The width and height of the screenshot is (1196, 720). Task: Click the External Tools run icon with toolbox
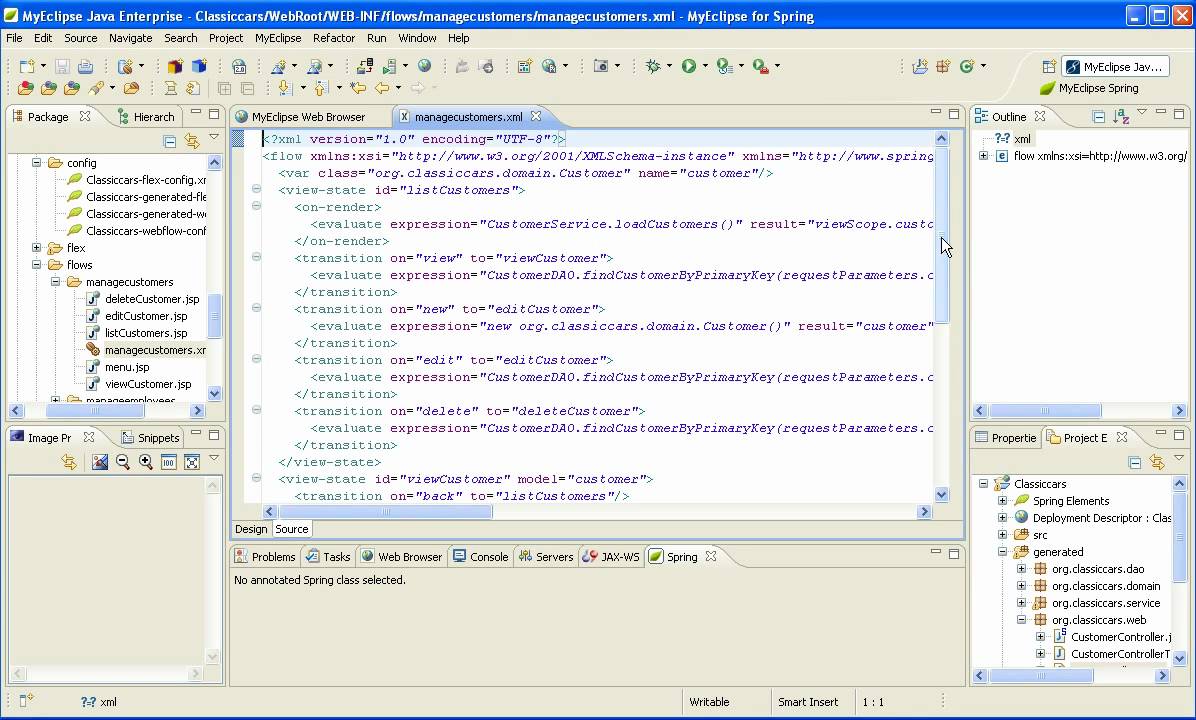click(760, 66)
